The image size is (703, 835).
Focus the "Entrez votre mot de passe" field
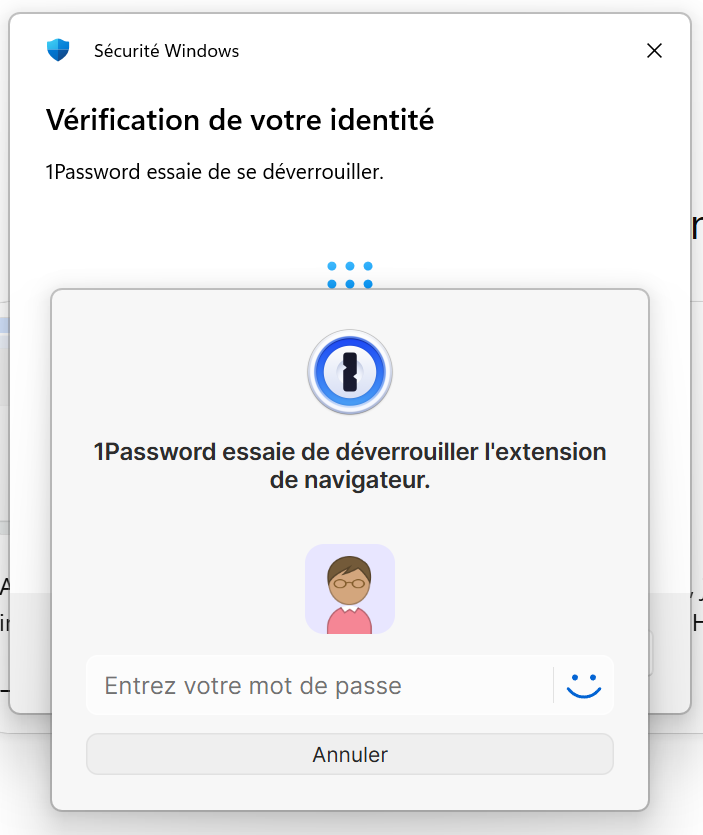pos(320,686)
